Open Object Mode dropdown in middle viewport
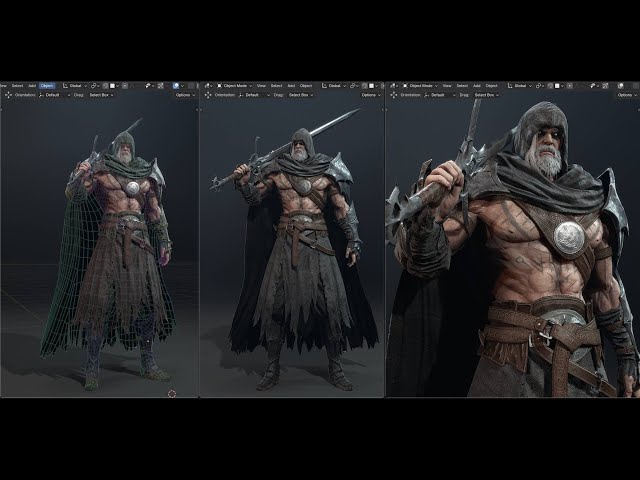Viewport: 640px width, 480px height. 234,86
